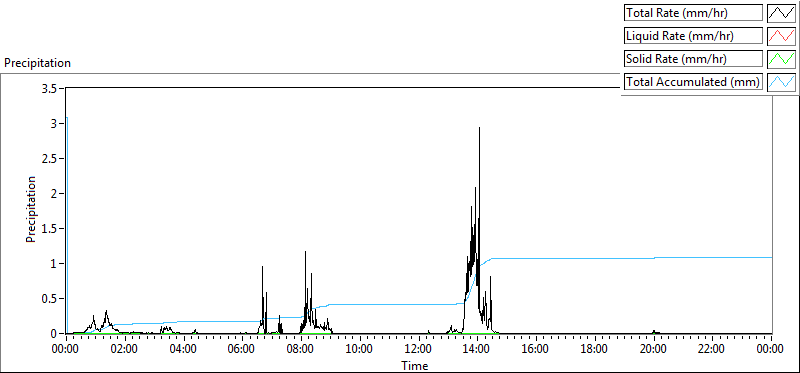Click the 04:00 time axis label
The image size is (800, 373).
click(x=184, y=350)
